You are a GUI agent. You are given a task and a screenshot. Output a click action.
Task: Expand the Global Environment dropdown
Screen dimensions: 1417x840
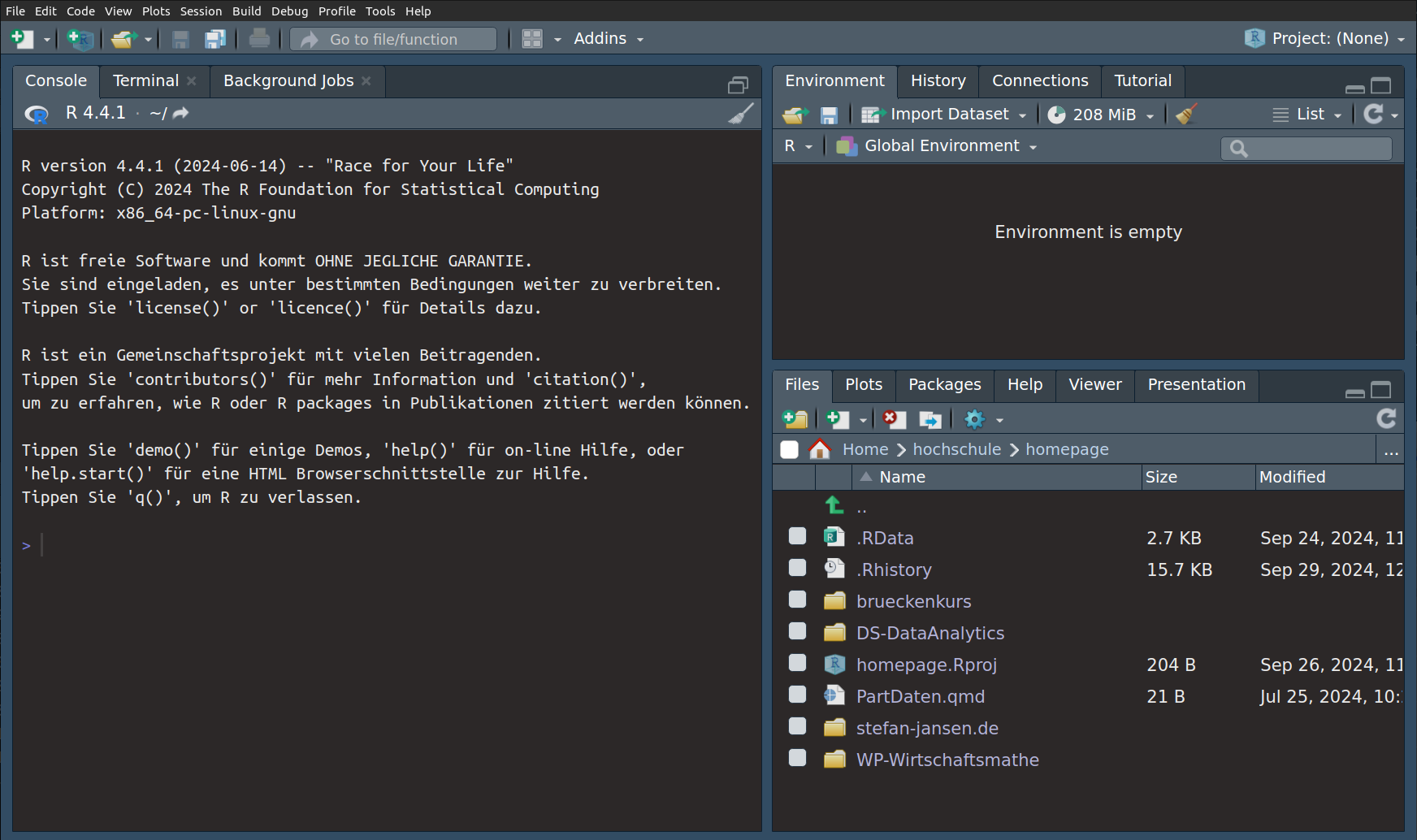tap(941, 146)
